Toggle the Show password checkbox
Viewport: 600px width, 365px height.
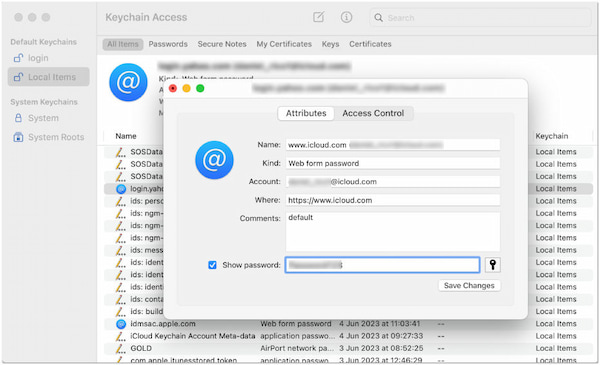pyautogui.click(x=212, y=265)
